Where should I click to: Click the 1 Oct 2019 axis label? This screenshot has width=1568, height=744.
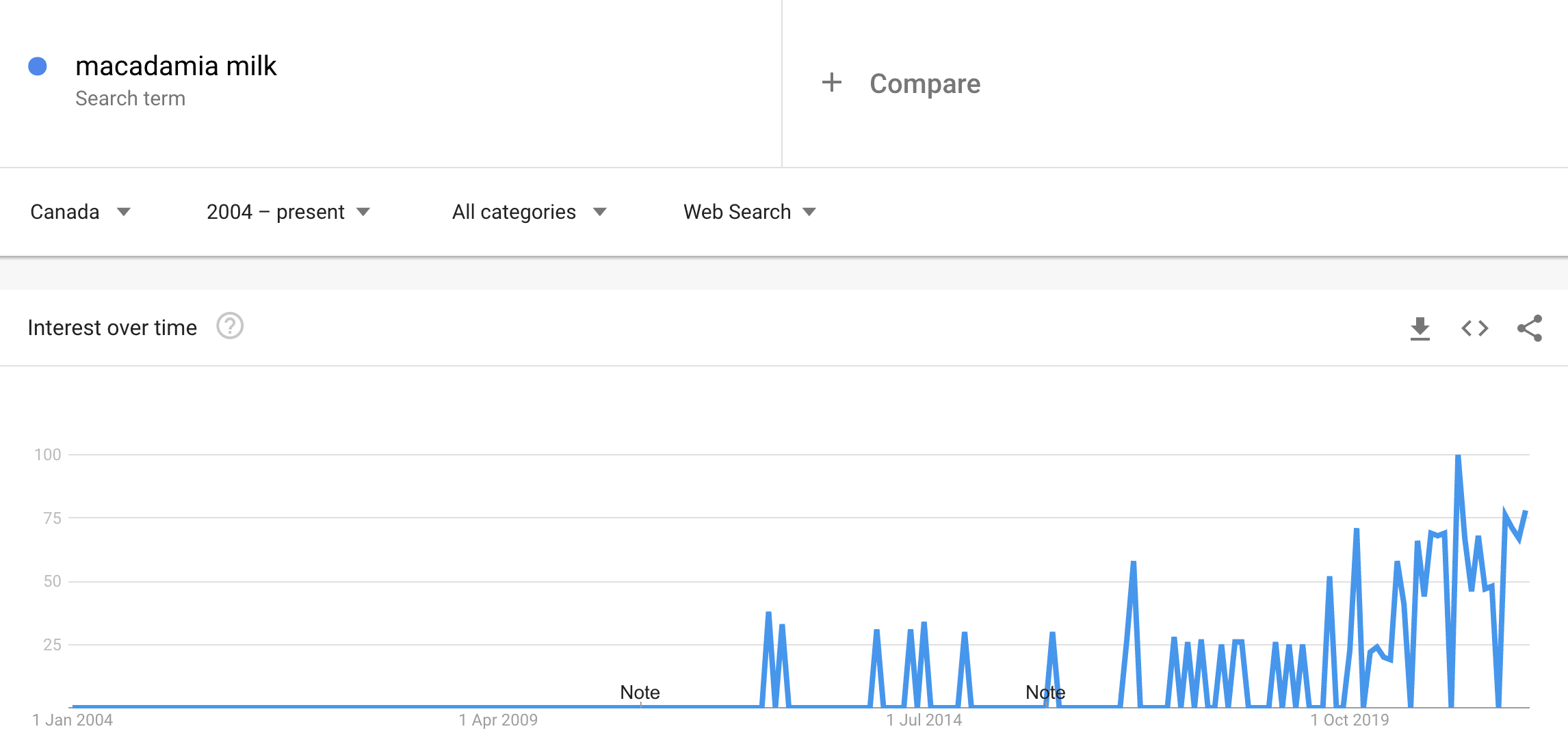pyautogui.click(x=1349, y=720)
